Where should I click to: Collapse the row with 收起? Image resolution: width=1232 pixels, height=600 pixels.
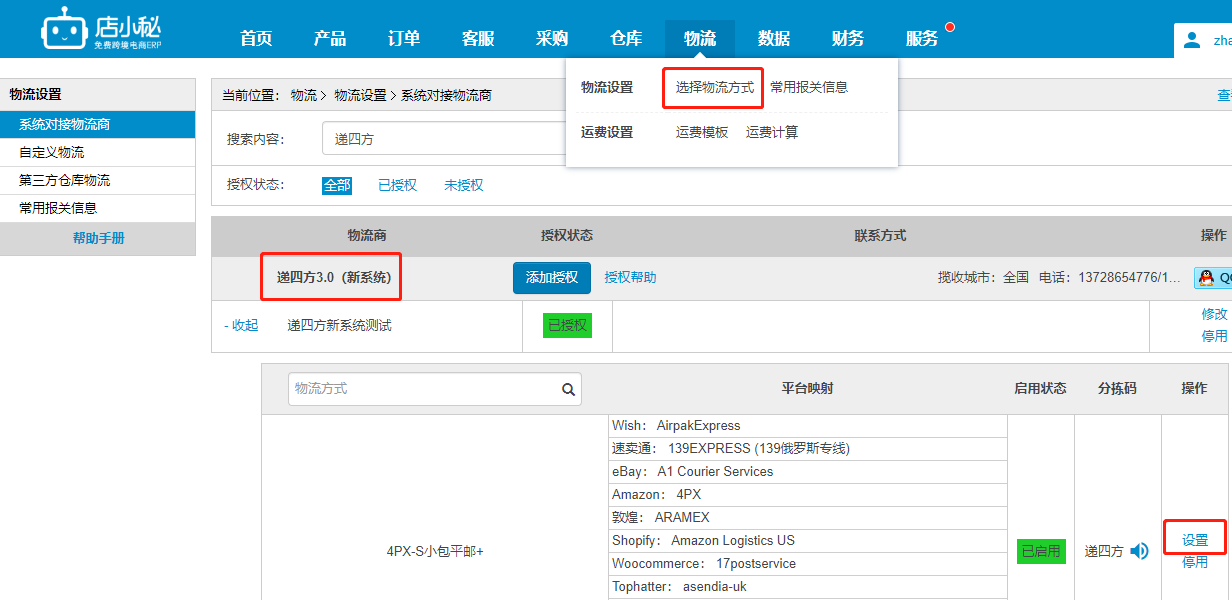(x=241, y=325)
